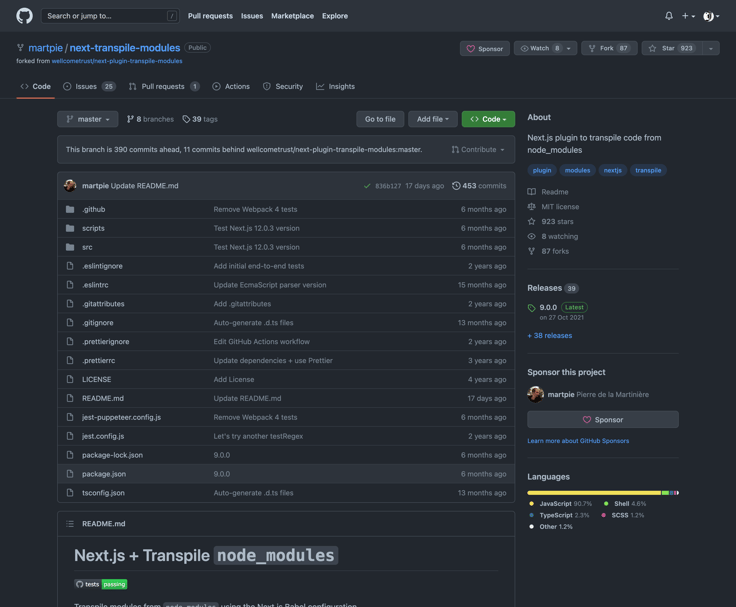View the 8 branches

pos(150,119)
